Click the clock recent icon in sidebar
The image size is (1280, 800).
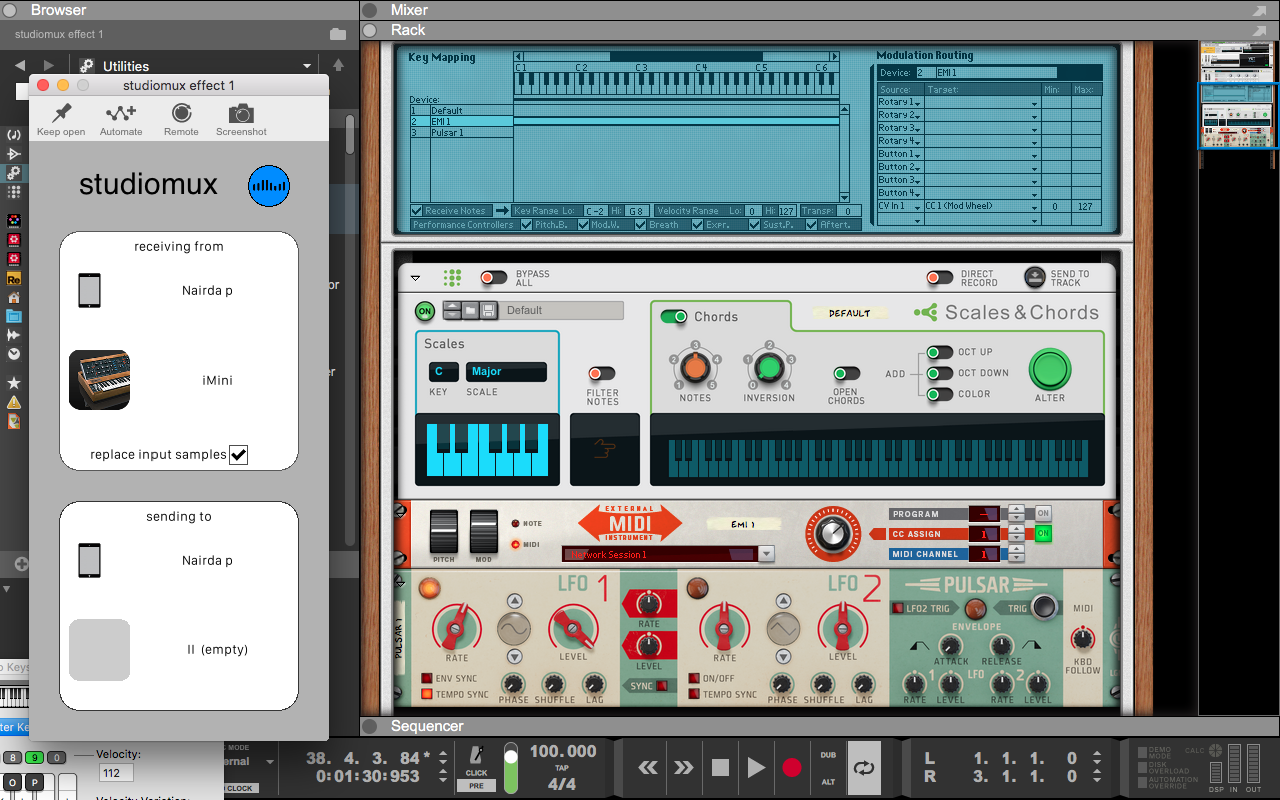click(x=14, y=353)
